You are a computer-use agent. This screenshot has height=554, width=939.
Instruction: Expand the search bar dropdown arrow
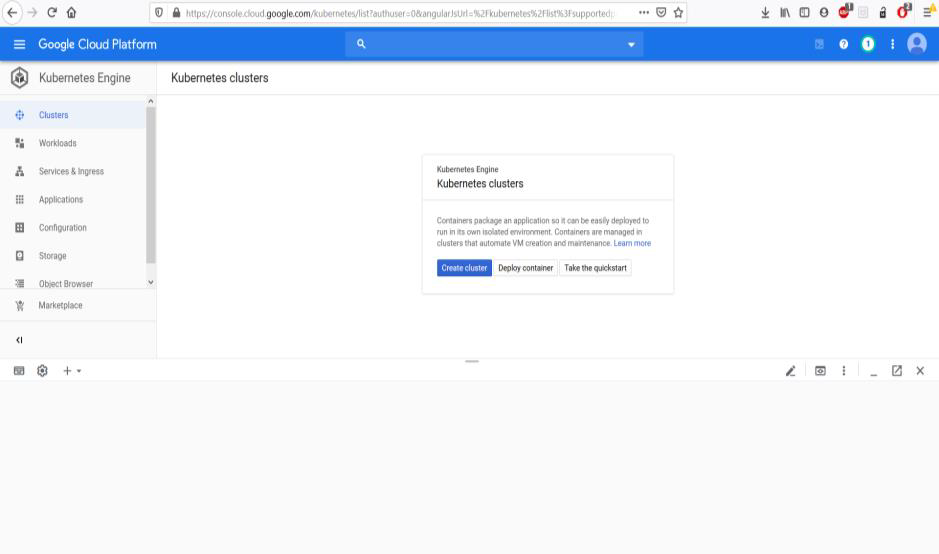[x=630, y=45]
